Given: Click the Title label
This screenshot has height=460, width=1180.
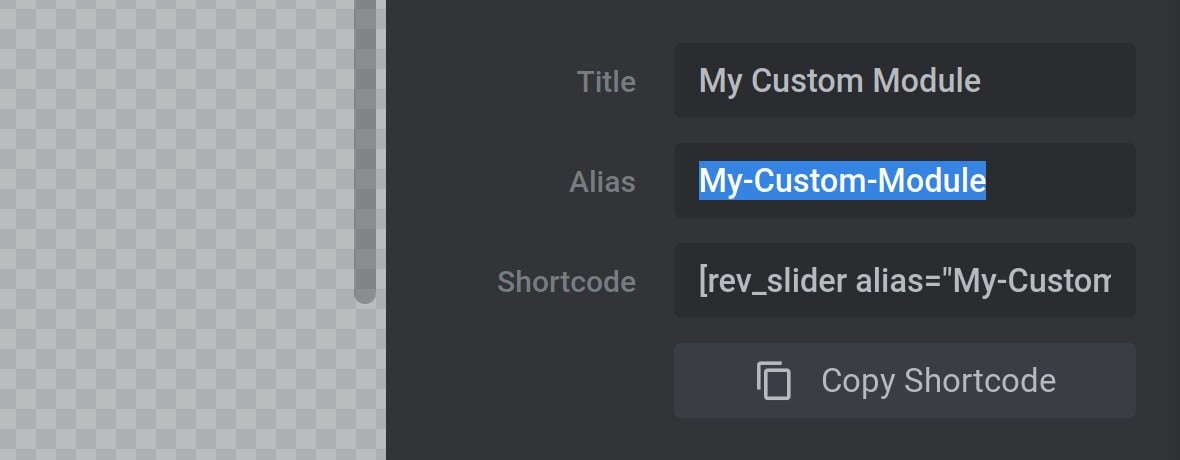Looking at the screenshot, I should (606, 81).
